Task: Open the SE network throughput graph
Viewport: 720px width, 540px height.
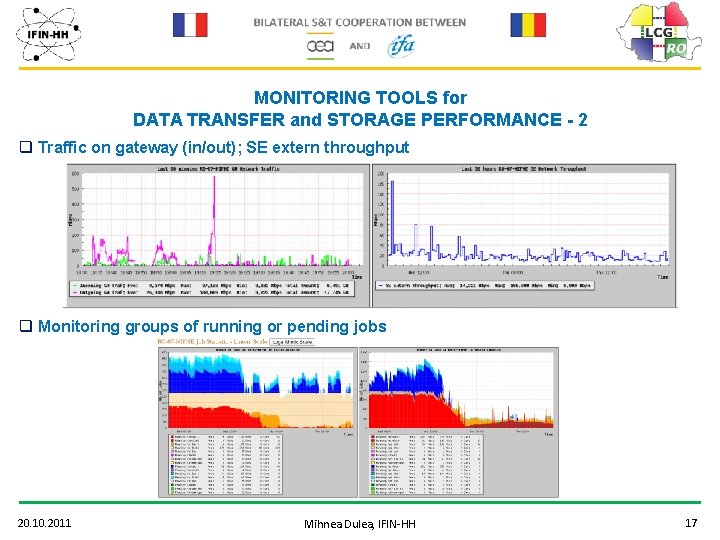Action: (524, 236)
